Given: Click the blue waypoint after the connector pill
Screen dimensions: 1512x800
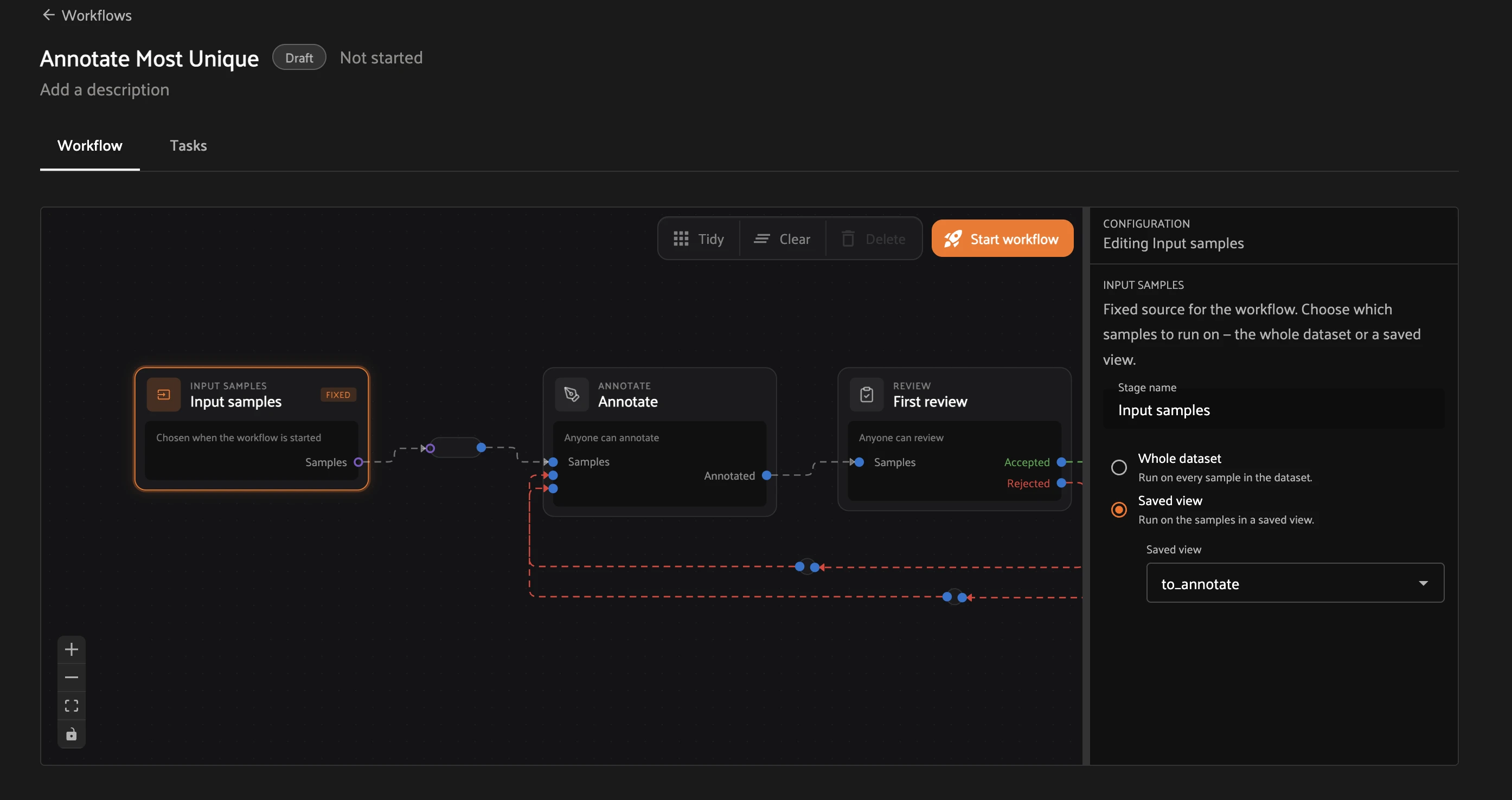Looking at the screenshot, I should (481, 448).
